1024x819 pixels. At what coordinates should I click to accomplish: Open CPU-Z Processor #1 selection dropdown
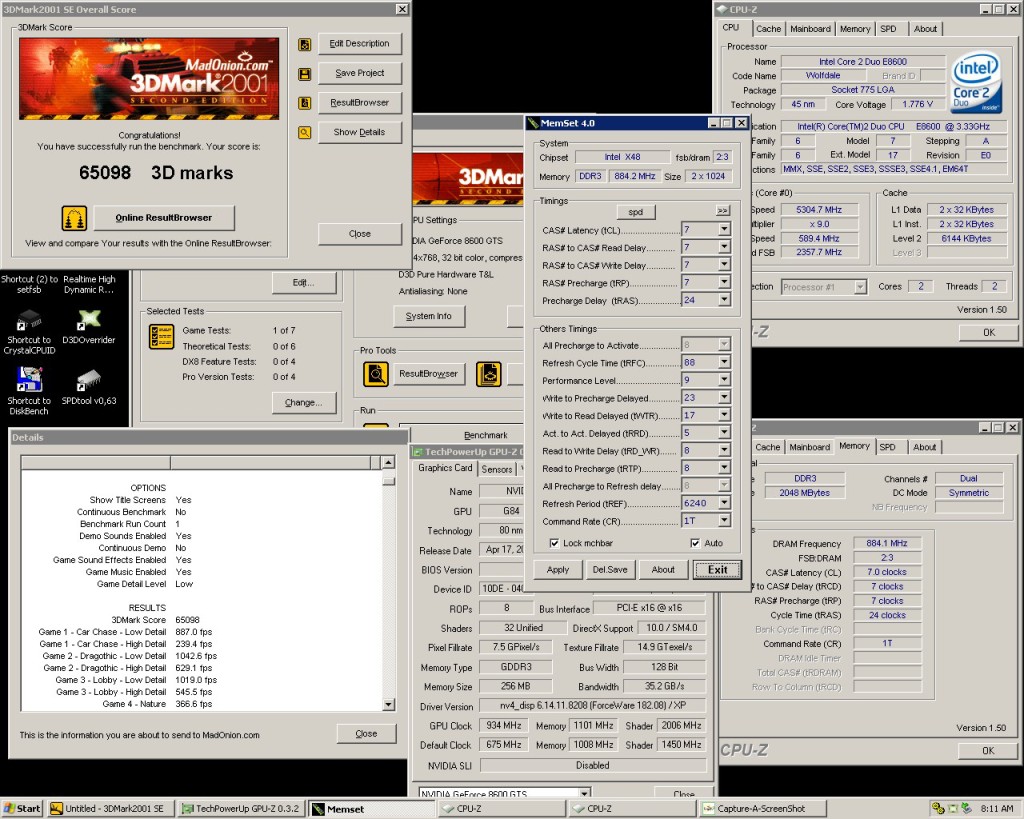tap(860, 287)
